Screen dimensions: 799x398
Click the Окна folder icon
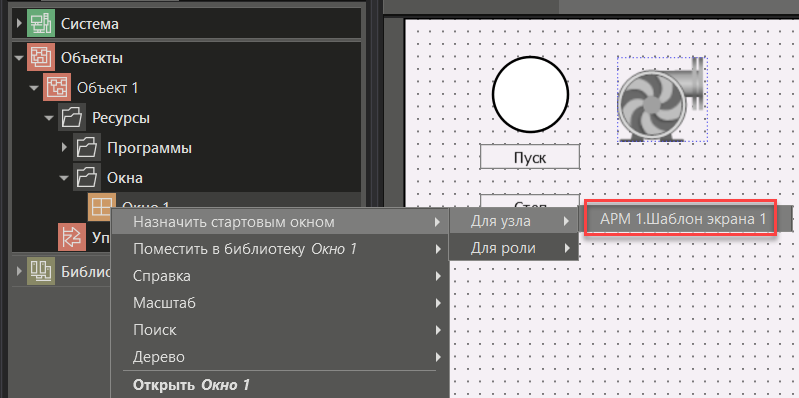click(87, 178)
